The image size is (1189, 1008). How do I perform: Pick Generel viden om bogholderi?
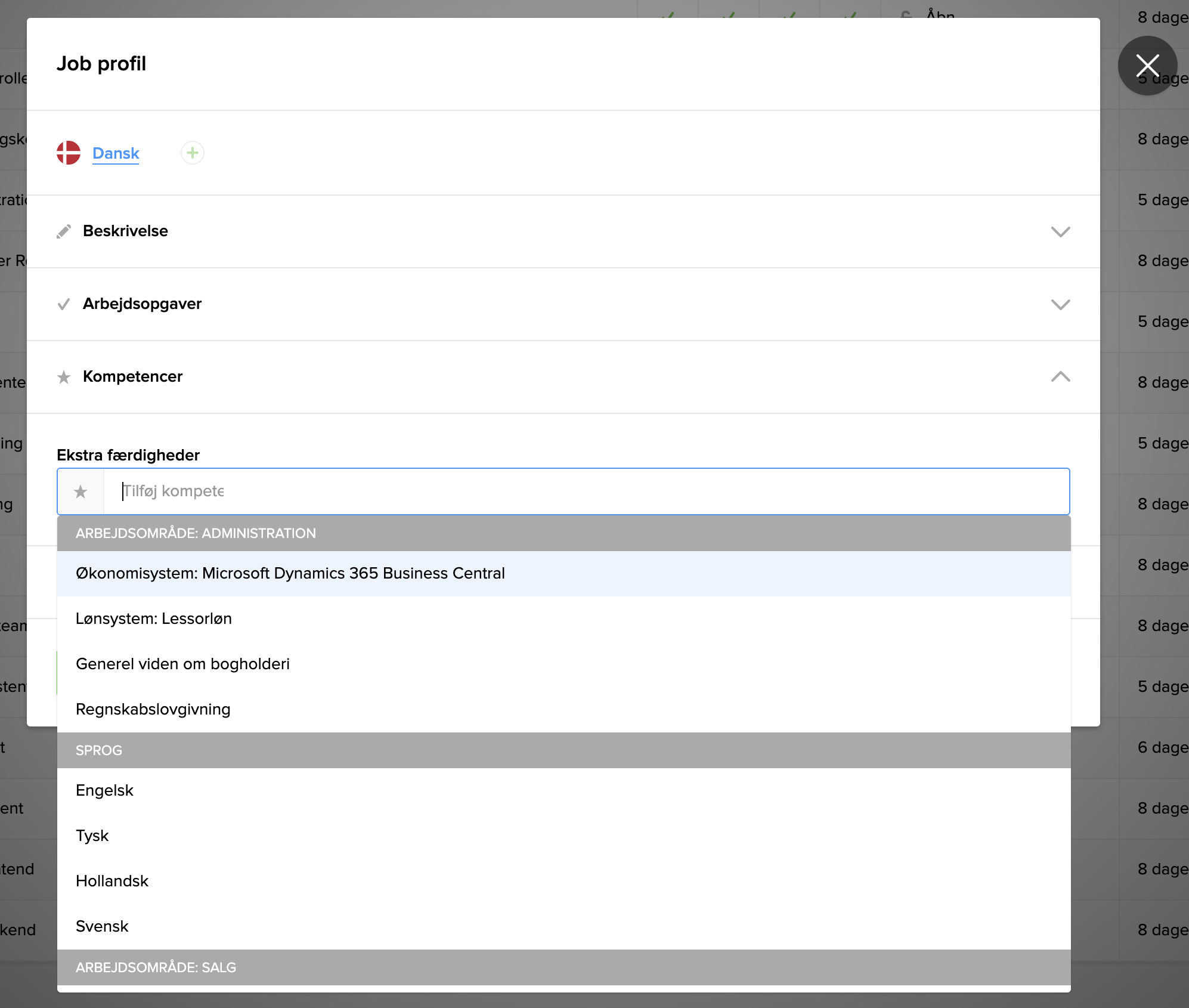(x=182, y=664)
